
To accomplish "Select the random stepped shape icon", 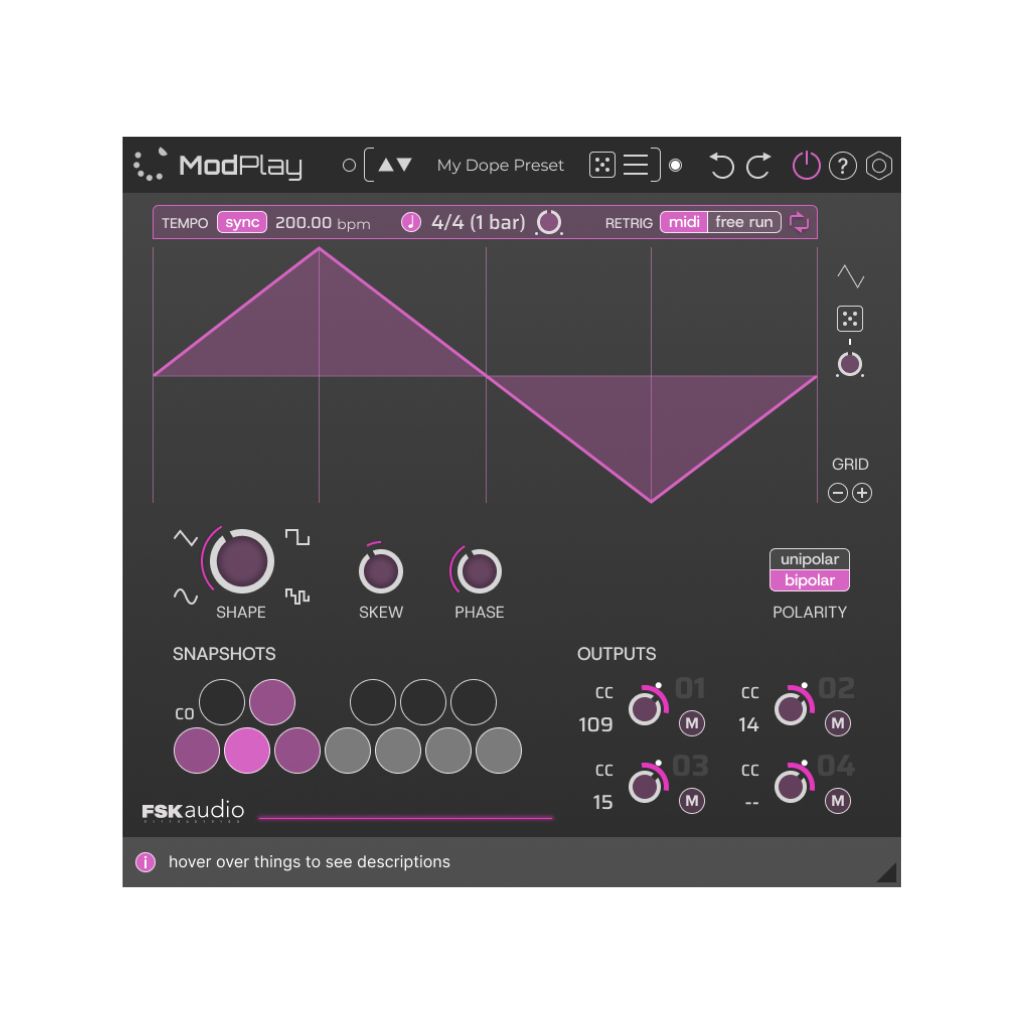I will [x=297, y=596].
